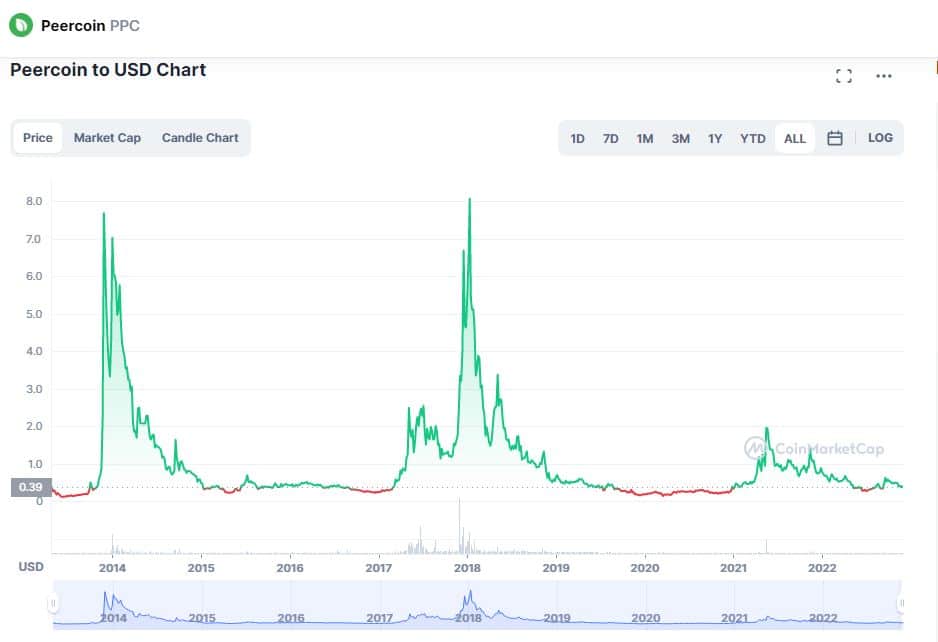Switch to the Price tab
Screen dimensions: 938x642
coord(38,138)
